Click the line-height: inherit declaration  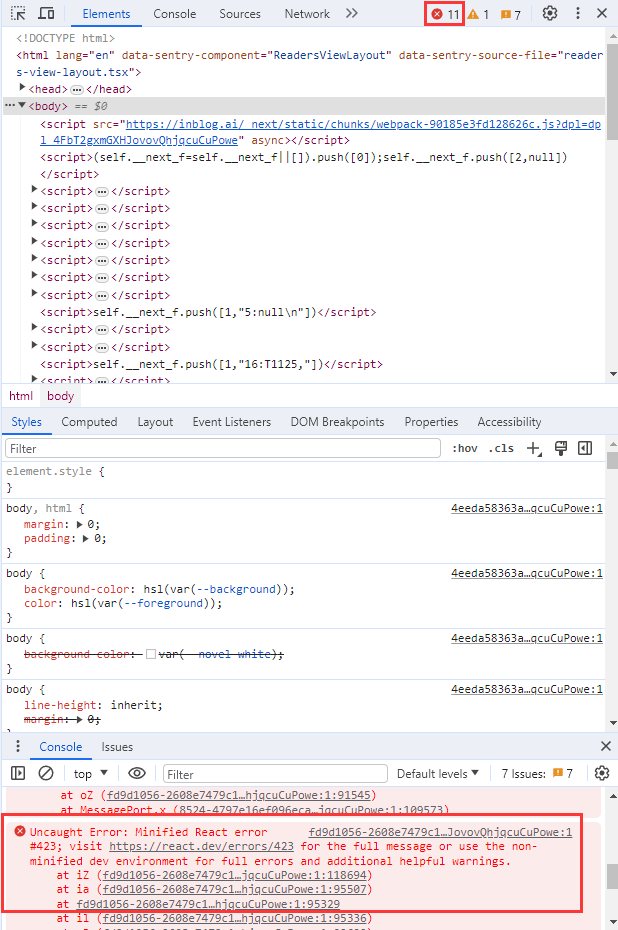point(93,705)
